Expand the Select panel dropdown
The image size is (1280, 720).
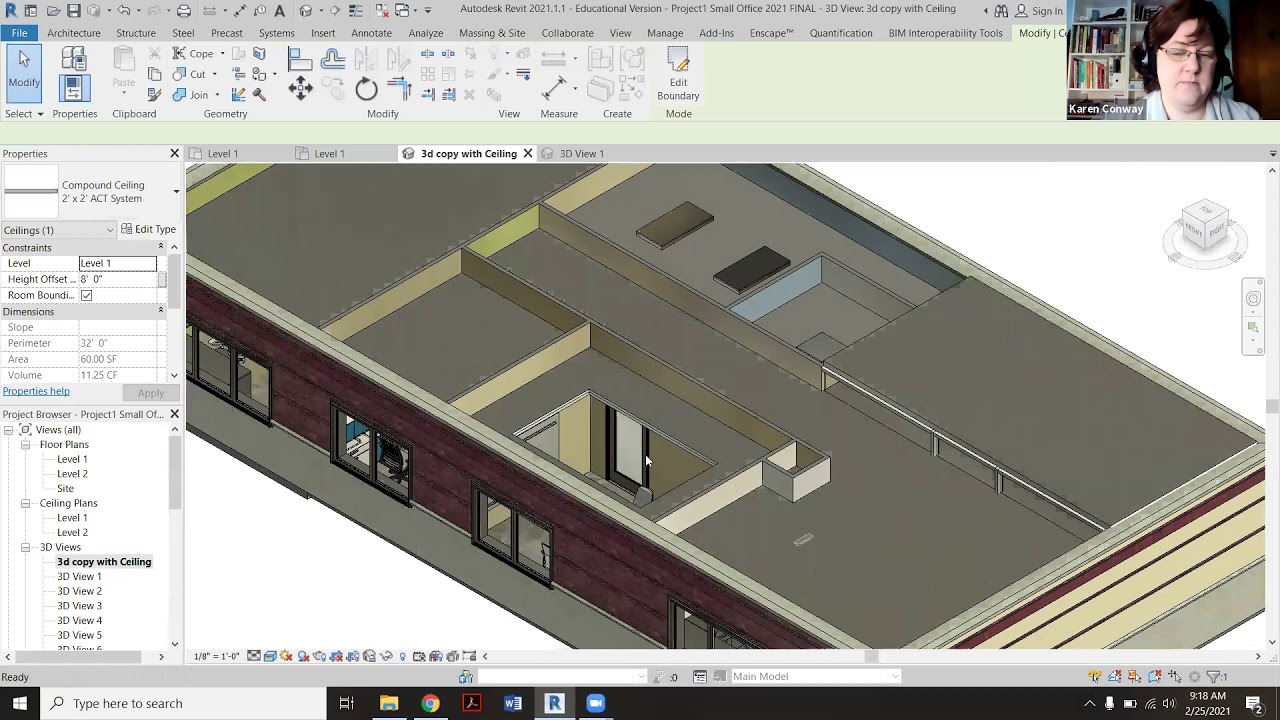24,114
